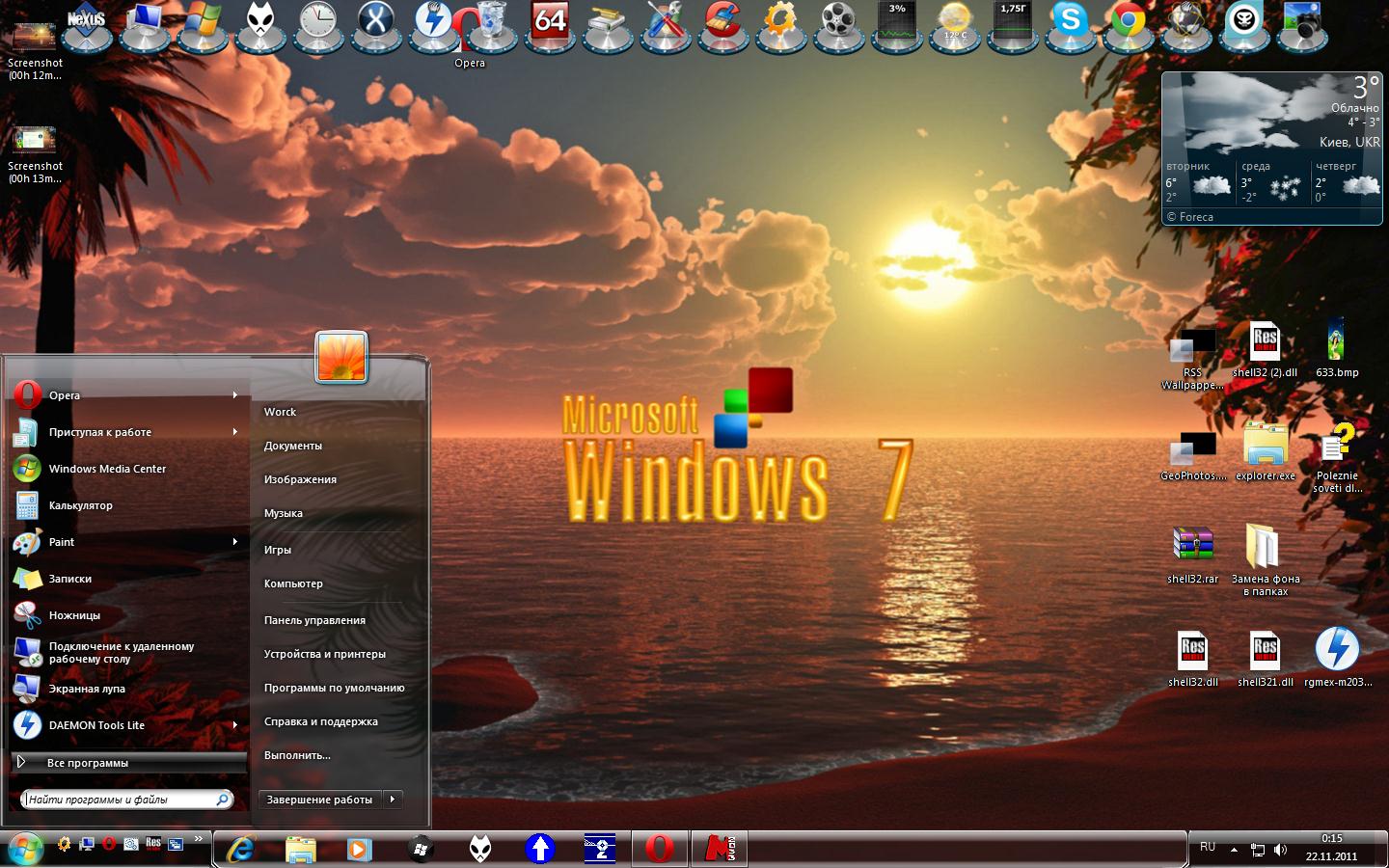The width and height of the screenshot is (1389, 868).
Task: Expand the Приступая к работе submenu arrow
Action: click(x=234, y=431)
